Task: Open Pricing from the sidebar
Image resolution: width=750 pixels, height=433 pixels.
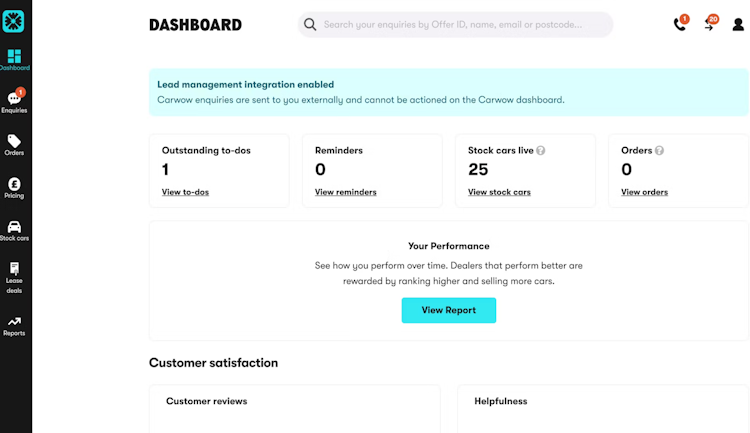Action: pyautogui.click(x=15, y=188)
